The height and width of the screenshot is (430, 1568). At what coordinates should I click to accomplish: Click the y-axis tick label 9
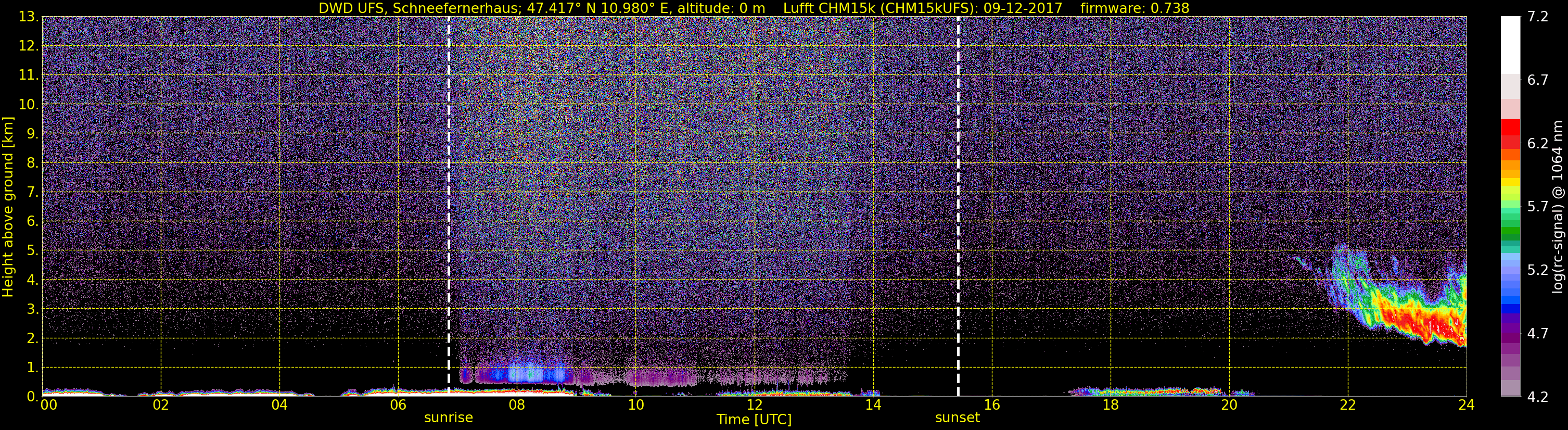tap(32, 134)
